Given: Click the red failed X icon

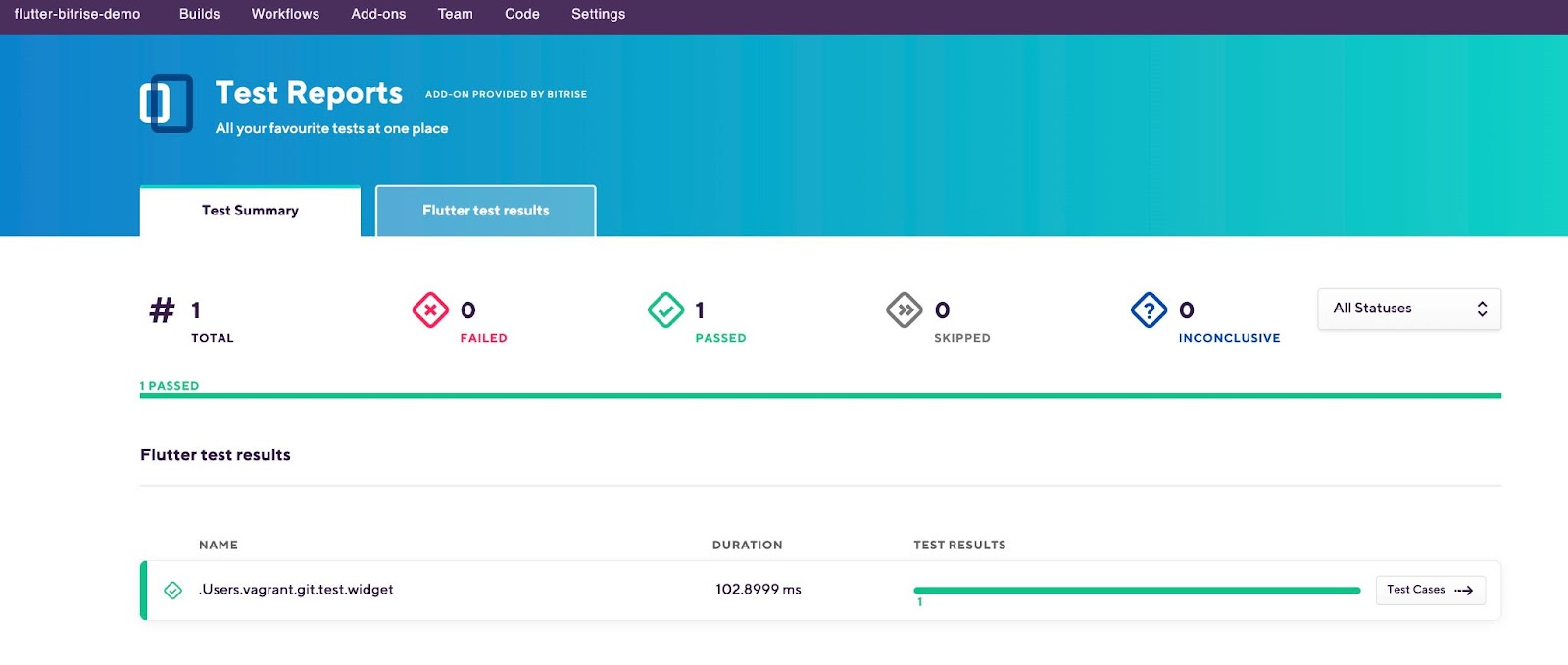Looking at the screenshot, I should (x=430, y=310).
